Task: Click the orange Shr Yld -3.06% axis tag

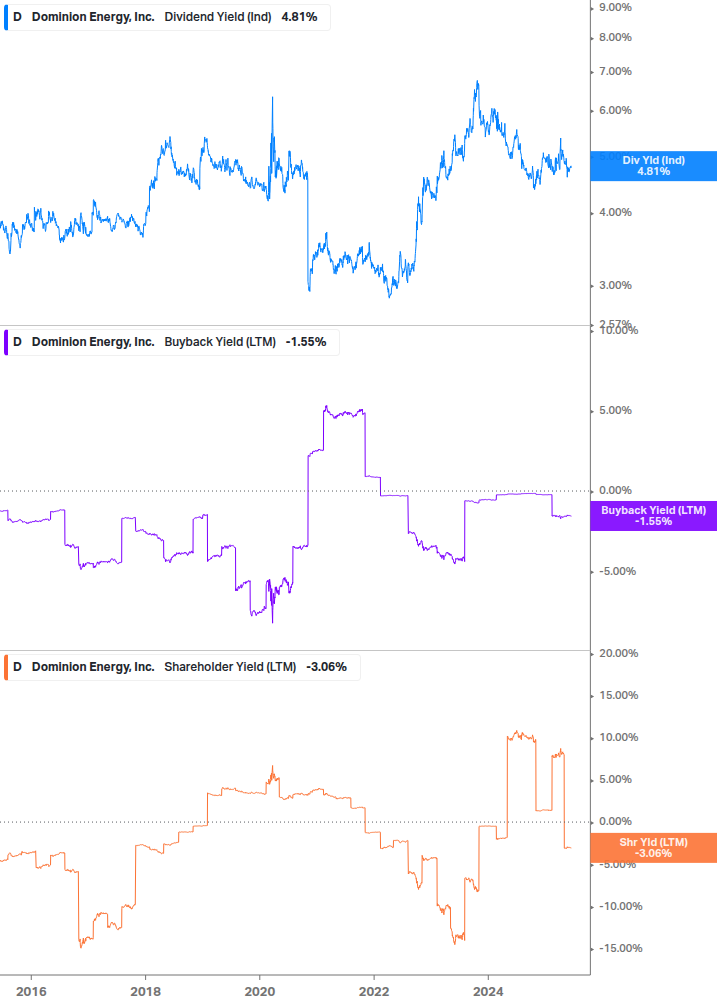Action: (654, 848)
